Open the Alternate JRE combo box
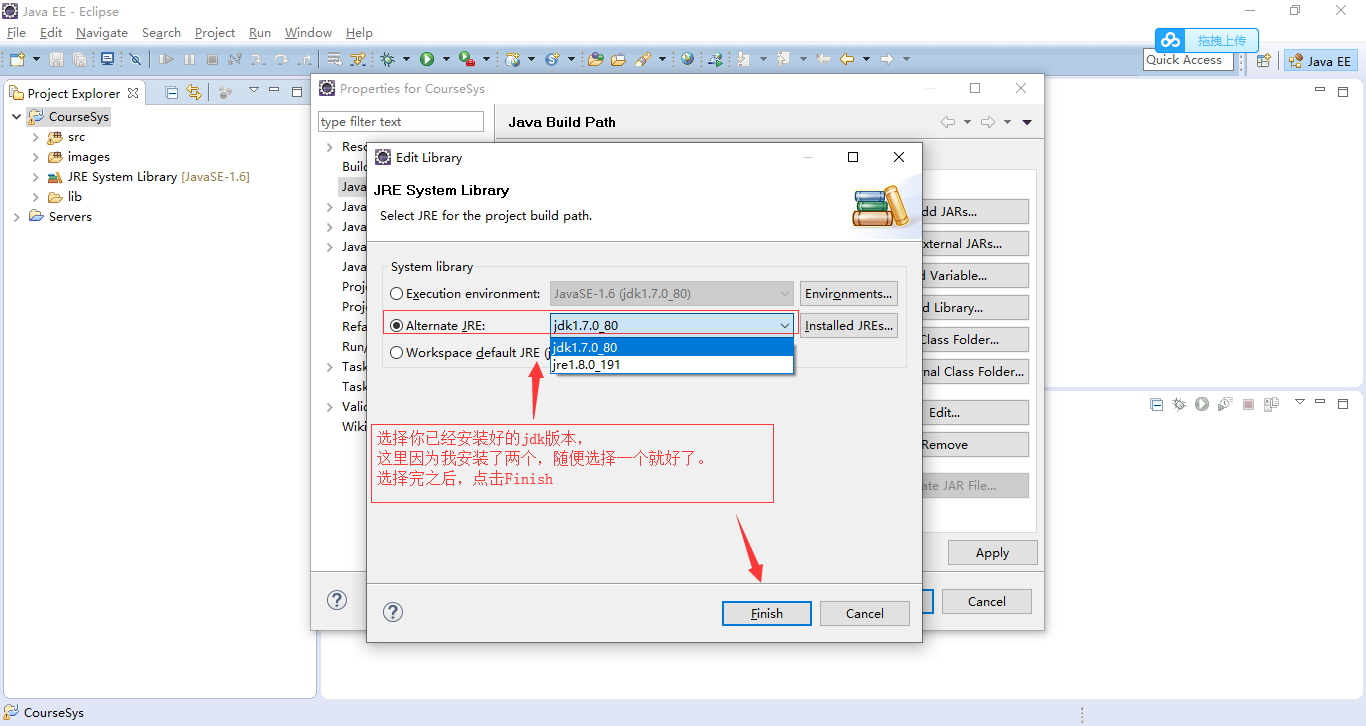Image resolution: width=1366 pixels, height=726 pixels. coord(672,325)
